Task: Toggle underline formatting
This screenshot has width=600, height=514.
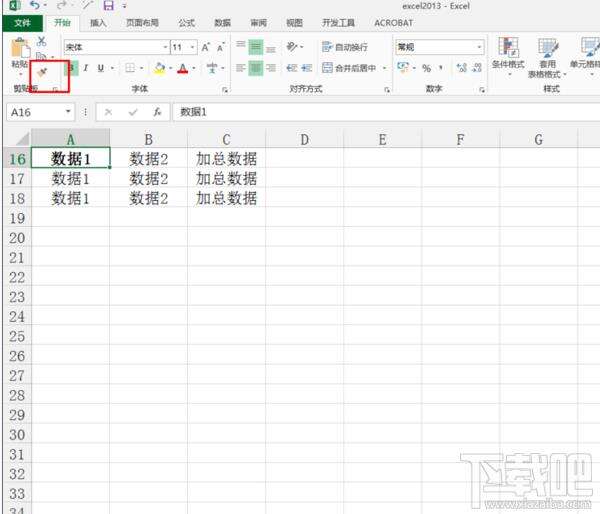Action: [x=101, y=68]
